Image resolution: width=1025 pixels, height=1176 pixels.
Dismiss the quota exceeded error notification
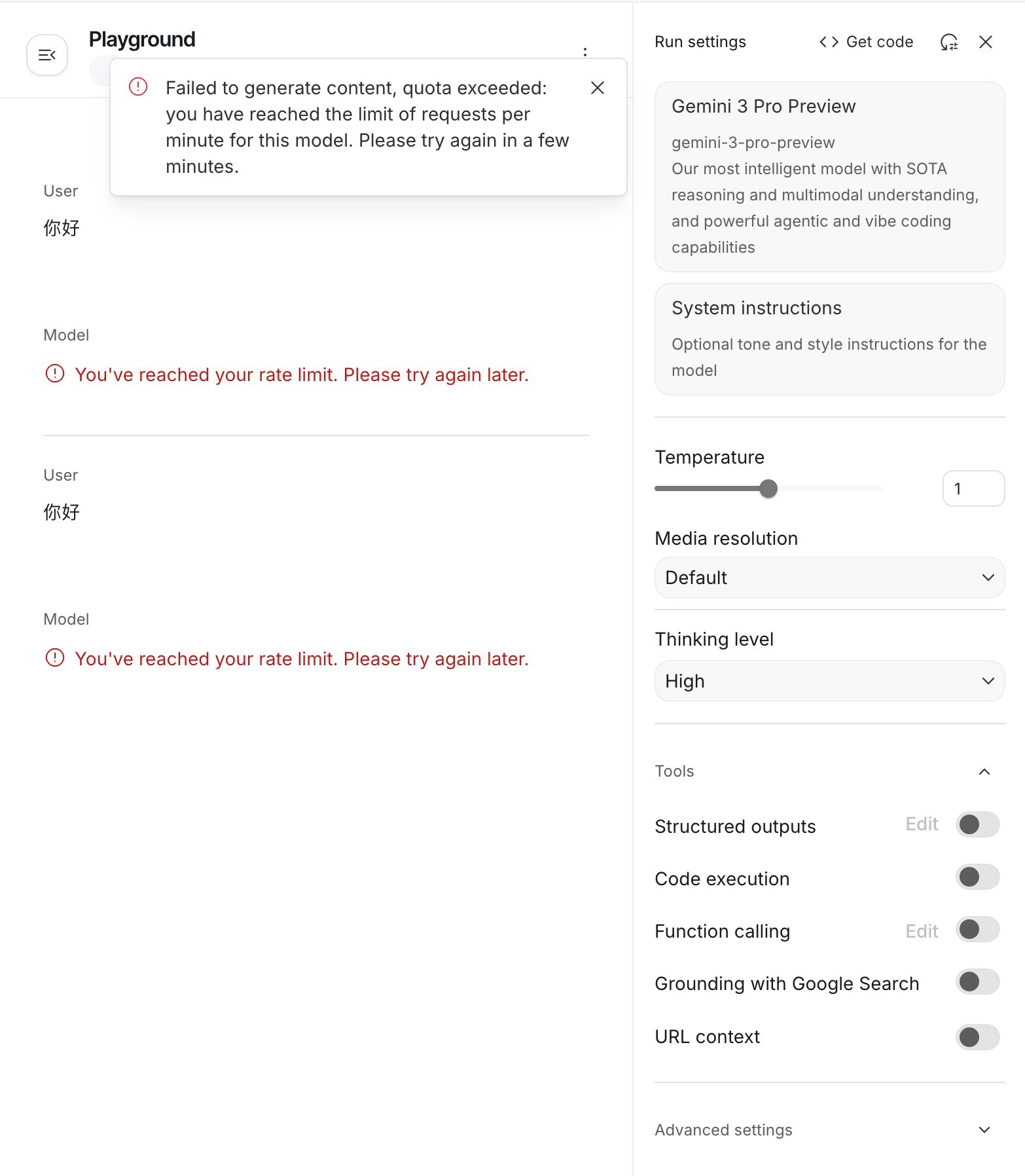coord(597,88)
